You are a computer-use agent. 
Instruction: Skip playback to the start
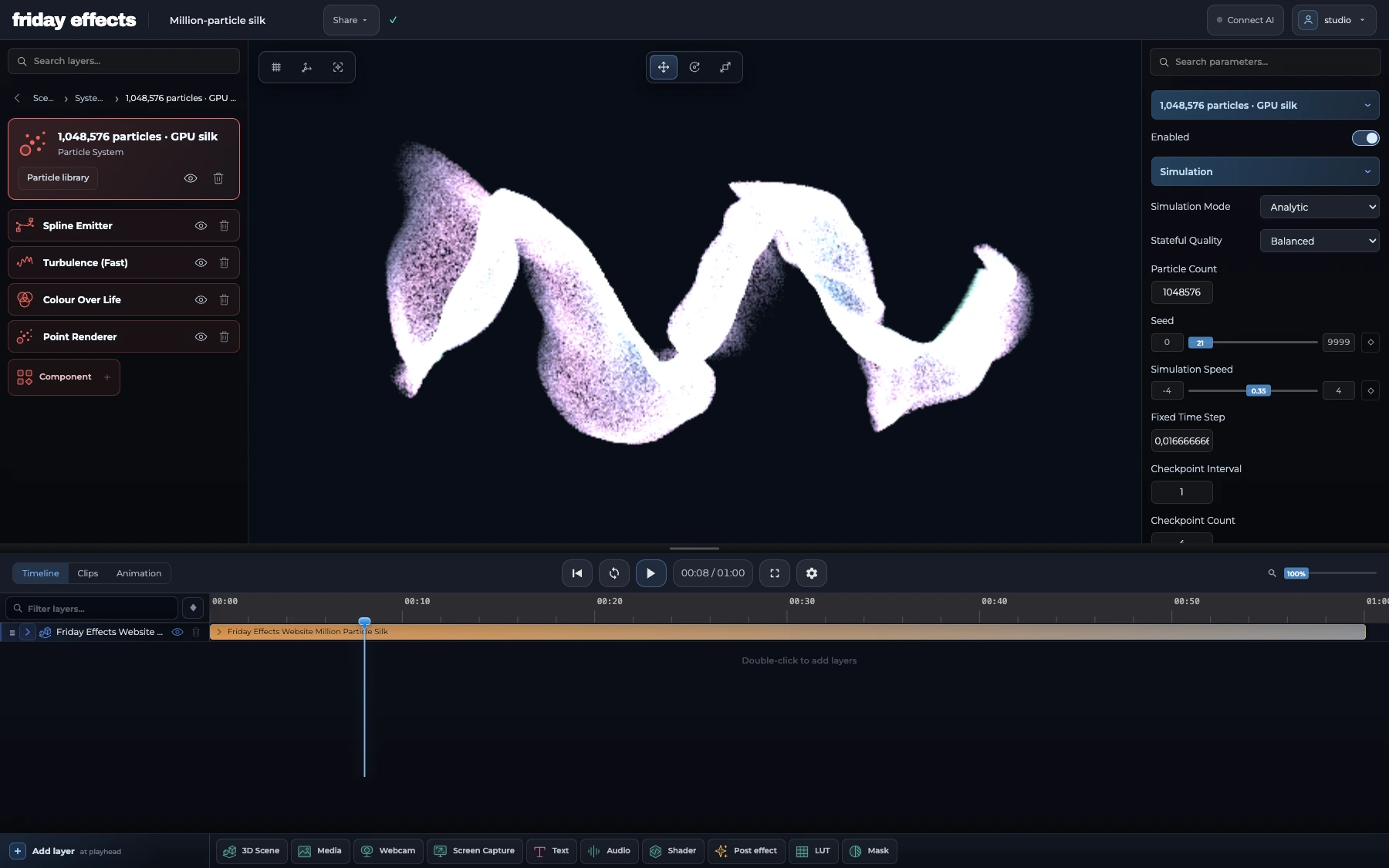pyautogui.click(x=577, y=573)
